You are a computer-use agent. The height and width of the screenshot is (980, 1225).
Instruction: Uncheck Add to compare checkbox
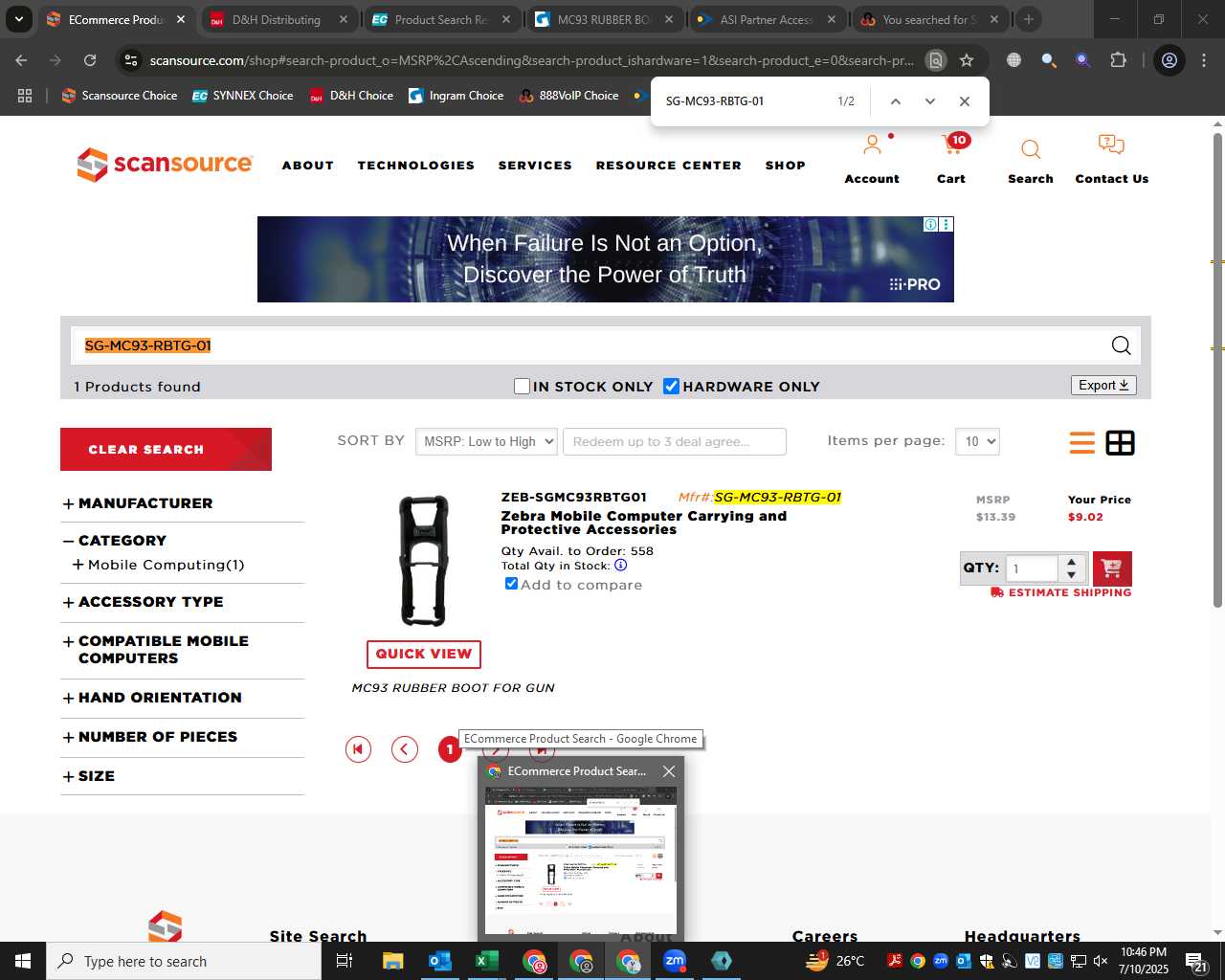tap(511, 584)
